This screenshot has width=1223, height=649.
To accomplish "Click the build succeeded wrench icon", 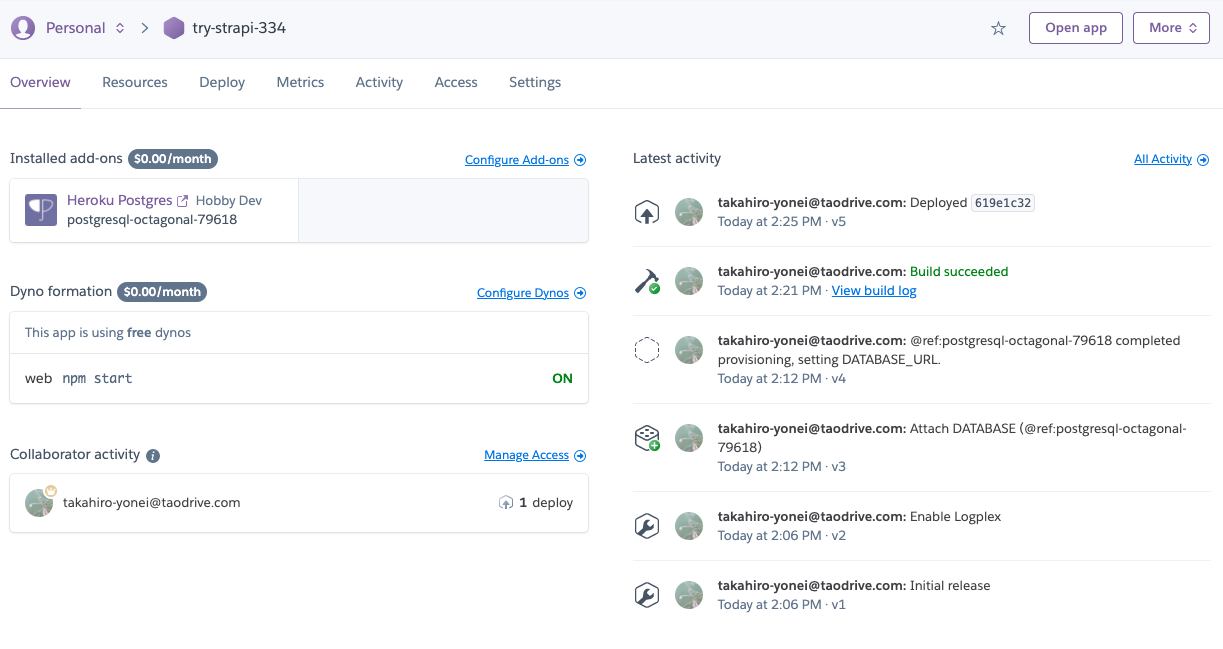I will [x=646, y=281].
